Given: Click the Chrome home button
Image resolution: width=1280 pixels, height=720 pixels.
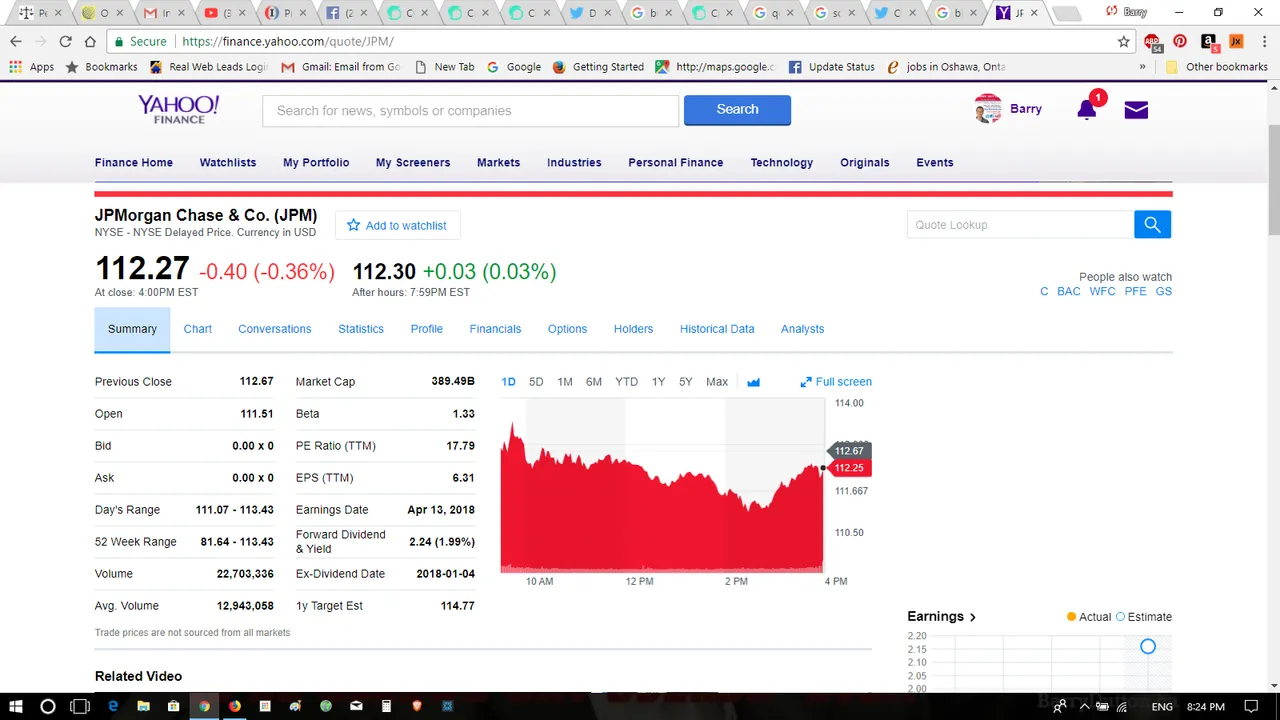Looking at the screenshot, I should coord(90,41).
